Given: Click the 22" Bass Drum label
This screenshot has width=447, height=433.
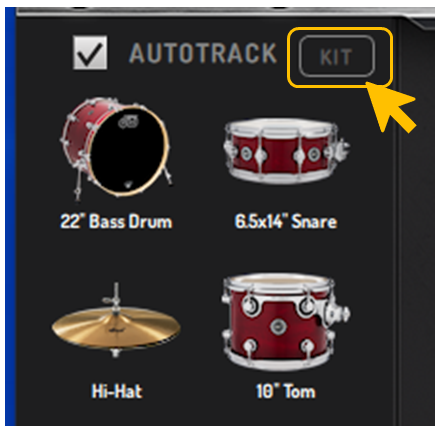Looking at the screenshot, I should [x=116, y=221].
